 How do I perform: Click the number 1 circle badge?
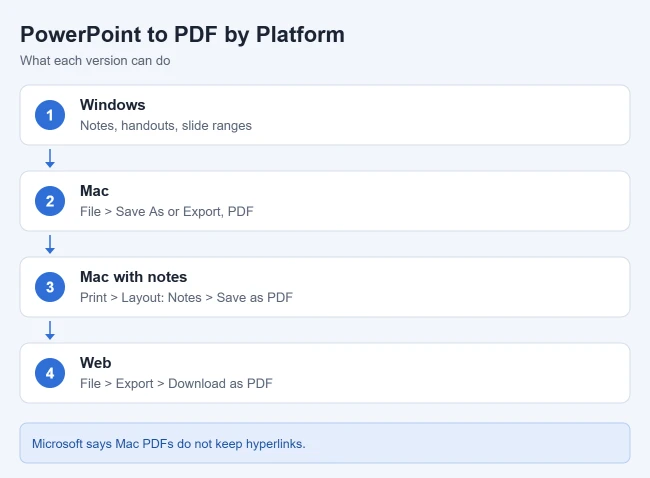click(x=50, y=115)
